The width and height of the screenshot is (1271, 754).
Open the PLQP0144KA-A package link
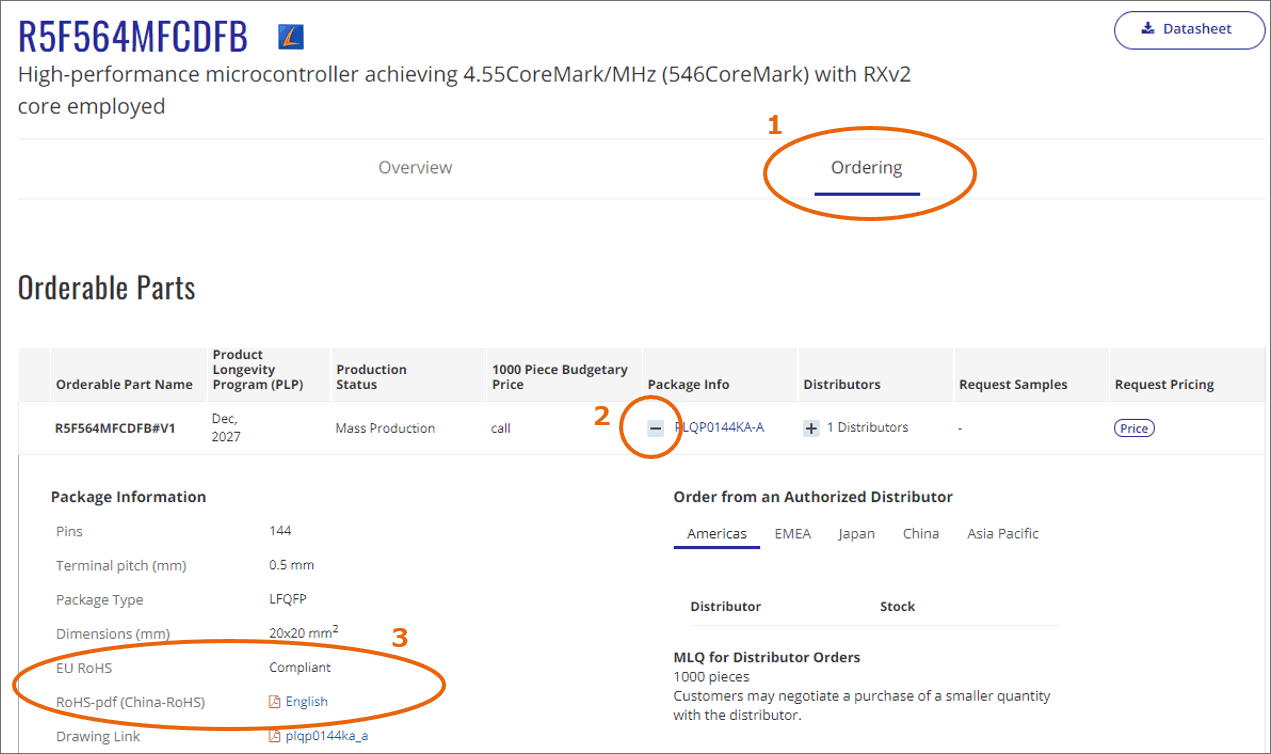(x=720, y=427)
